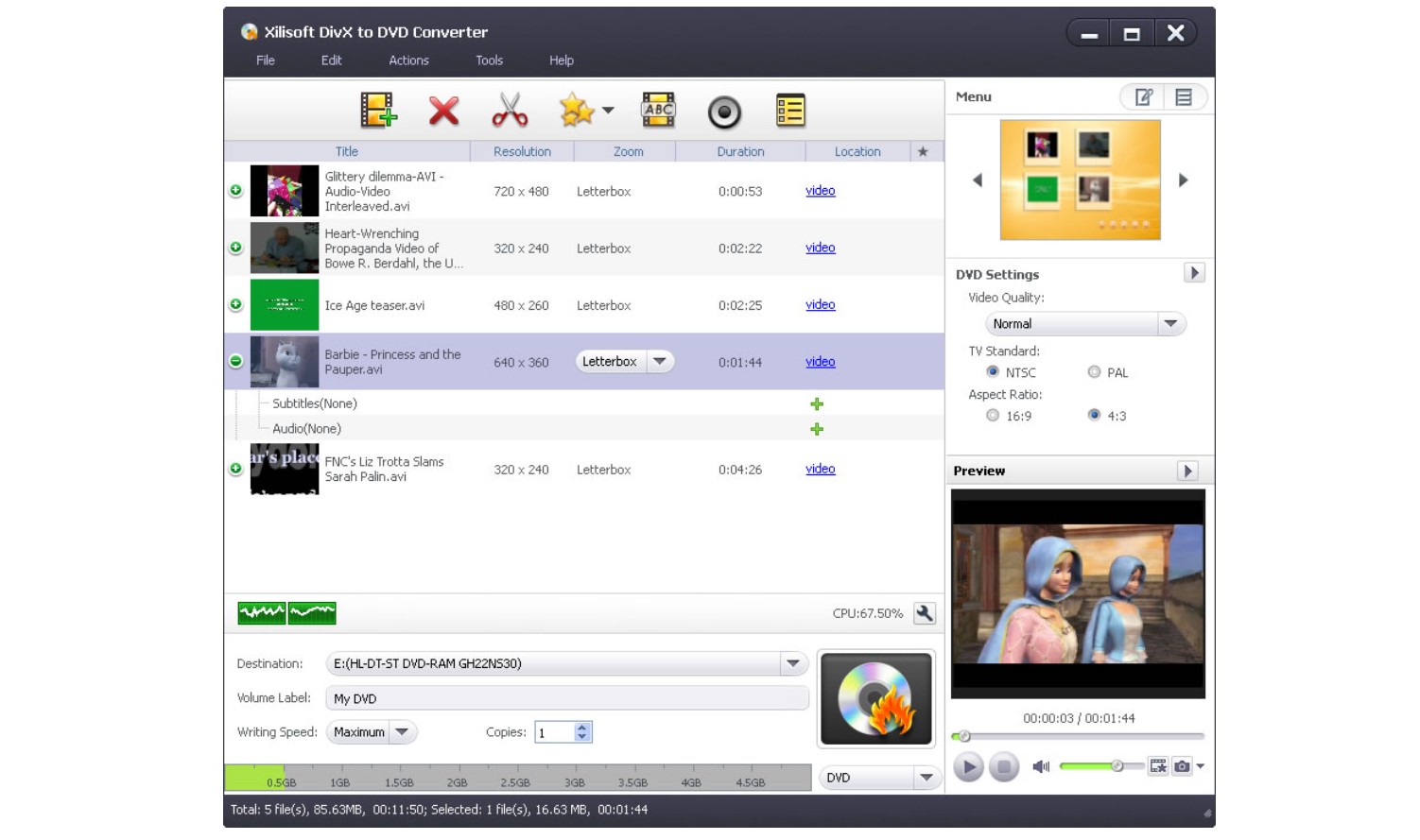The width and height of the screenshot is (1420, 840).
Task: Open snapshot options dropdown arrow
Action: click(1201, 766)
